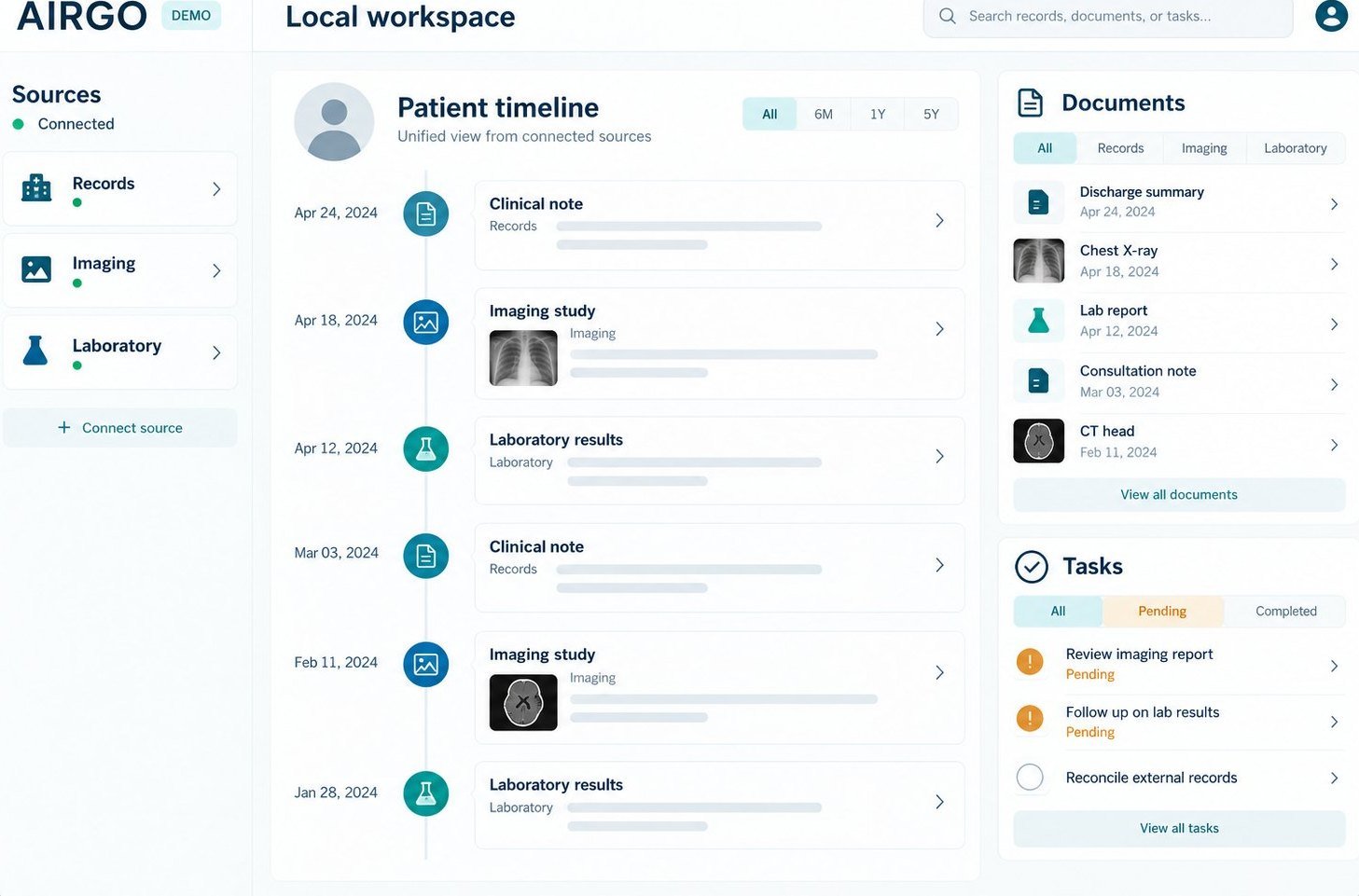Click the Apr 12 laboratory flask timeline icon

(x=426, y=448)
